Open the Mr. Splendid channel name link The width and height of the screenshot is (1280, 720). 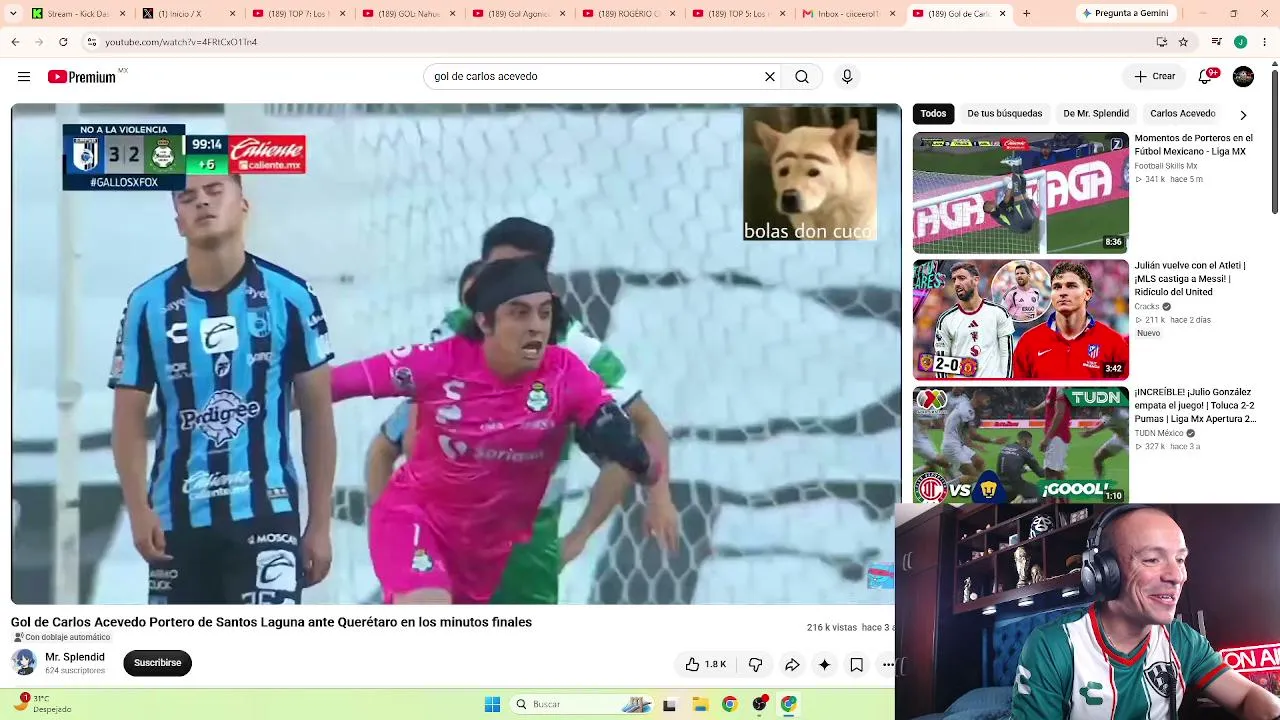[75, 657]
